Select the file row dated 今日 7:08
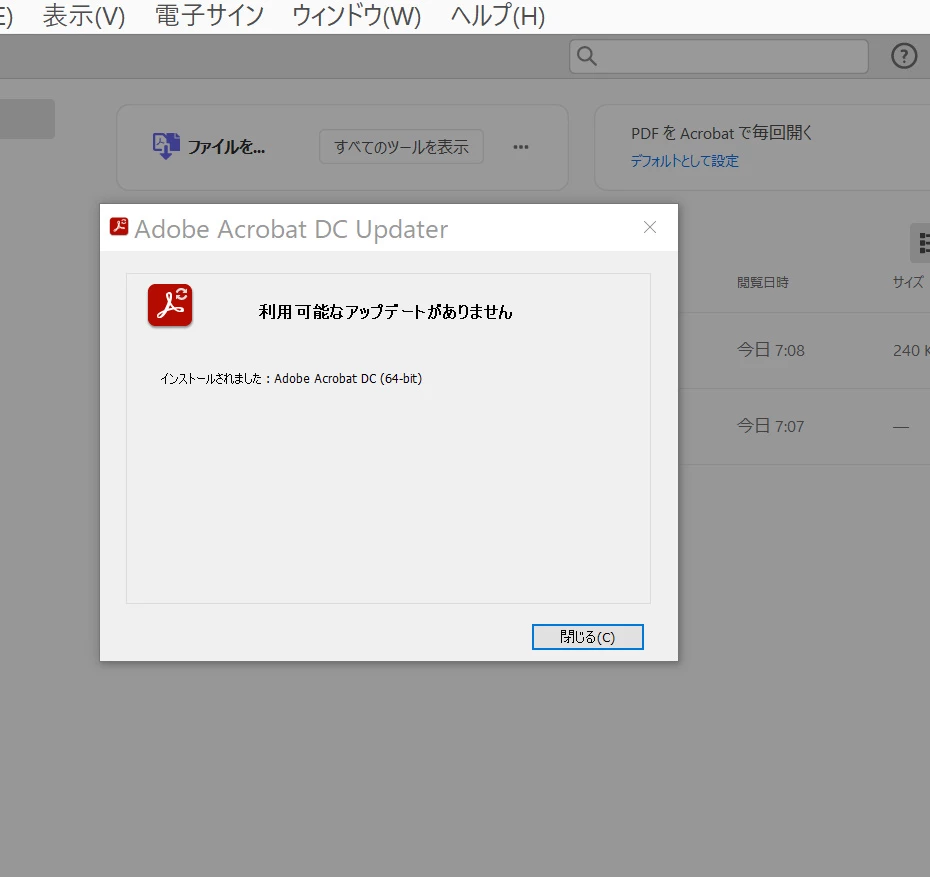The height and width of the screenshot is (877, 930). coord(804,350)
